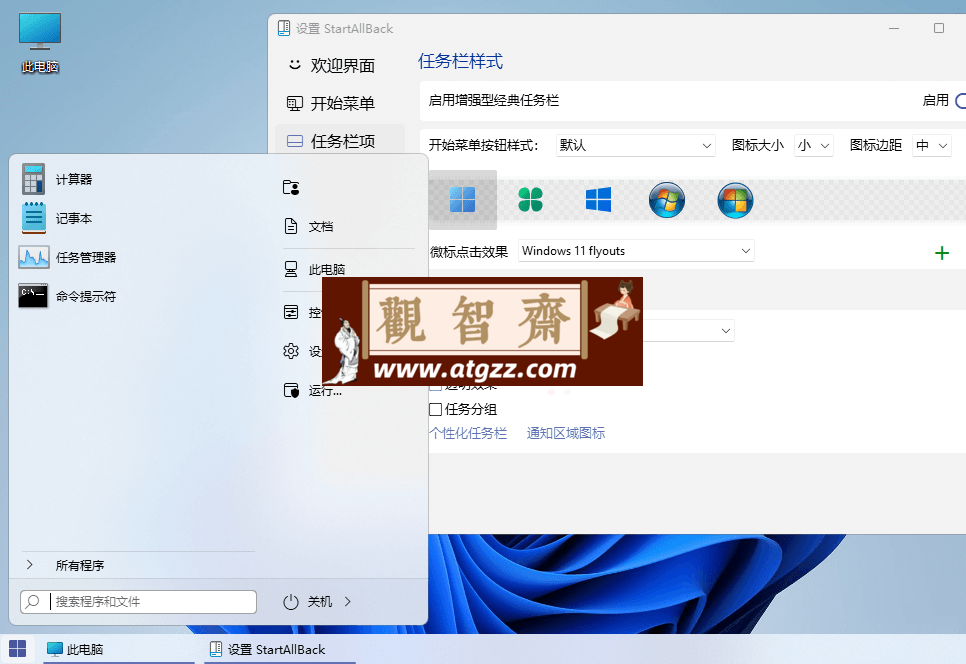Switch to 设置 StartAllBack taskbar button
966x664 pixels.
280,649
